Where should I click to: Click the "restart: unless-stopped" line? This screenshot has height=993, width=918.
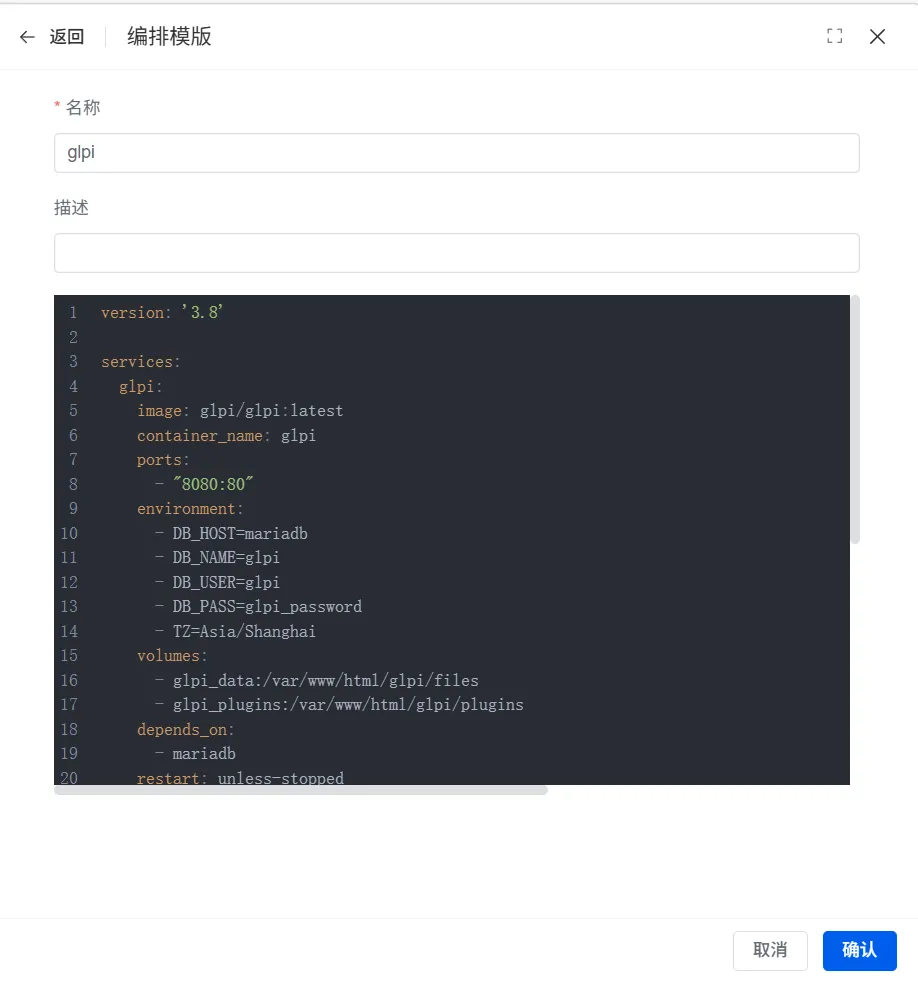tap(241, 778)
